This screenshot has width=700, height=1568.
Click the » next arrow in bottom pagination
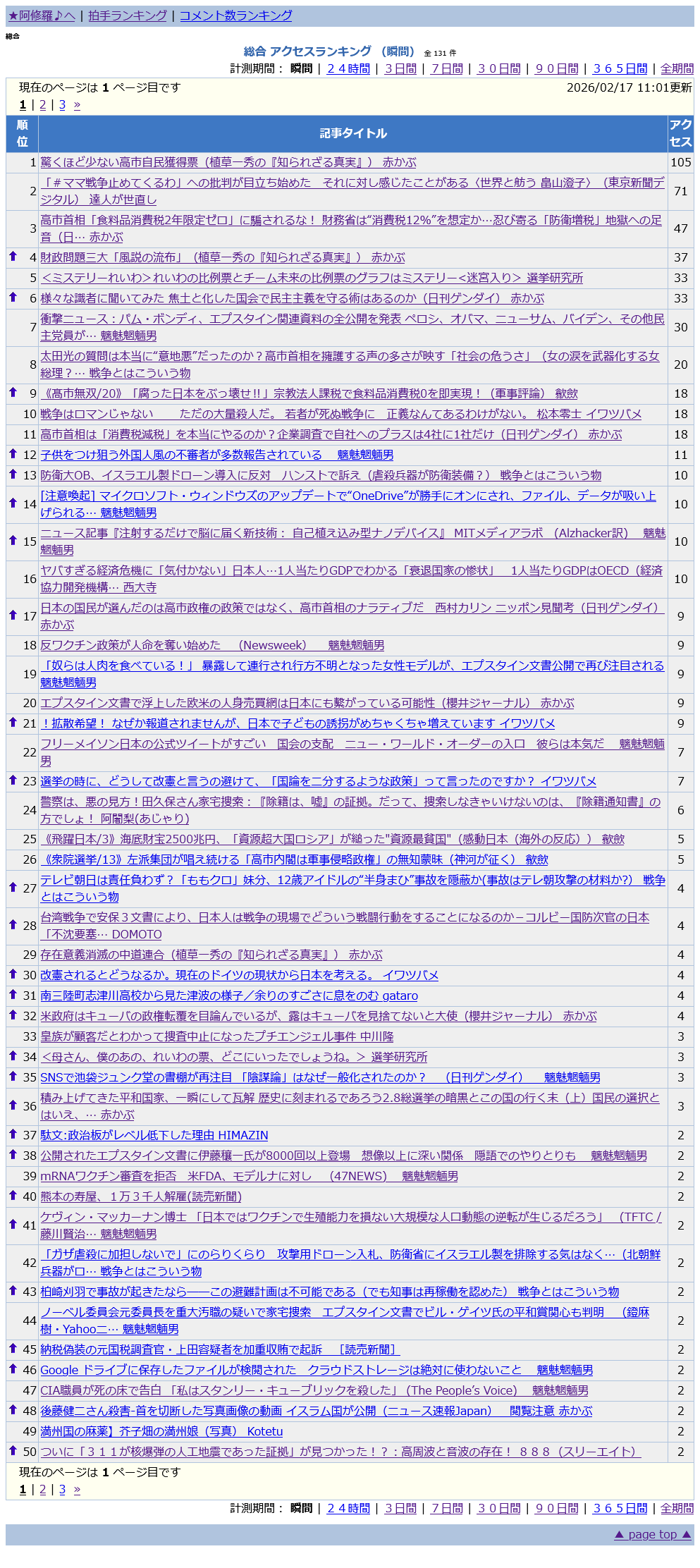(77, 1490)
